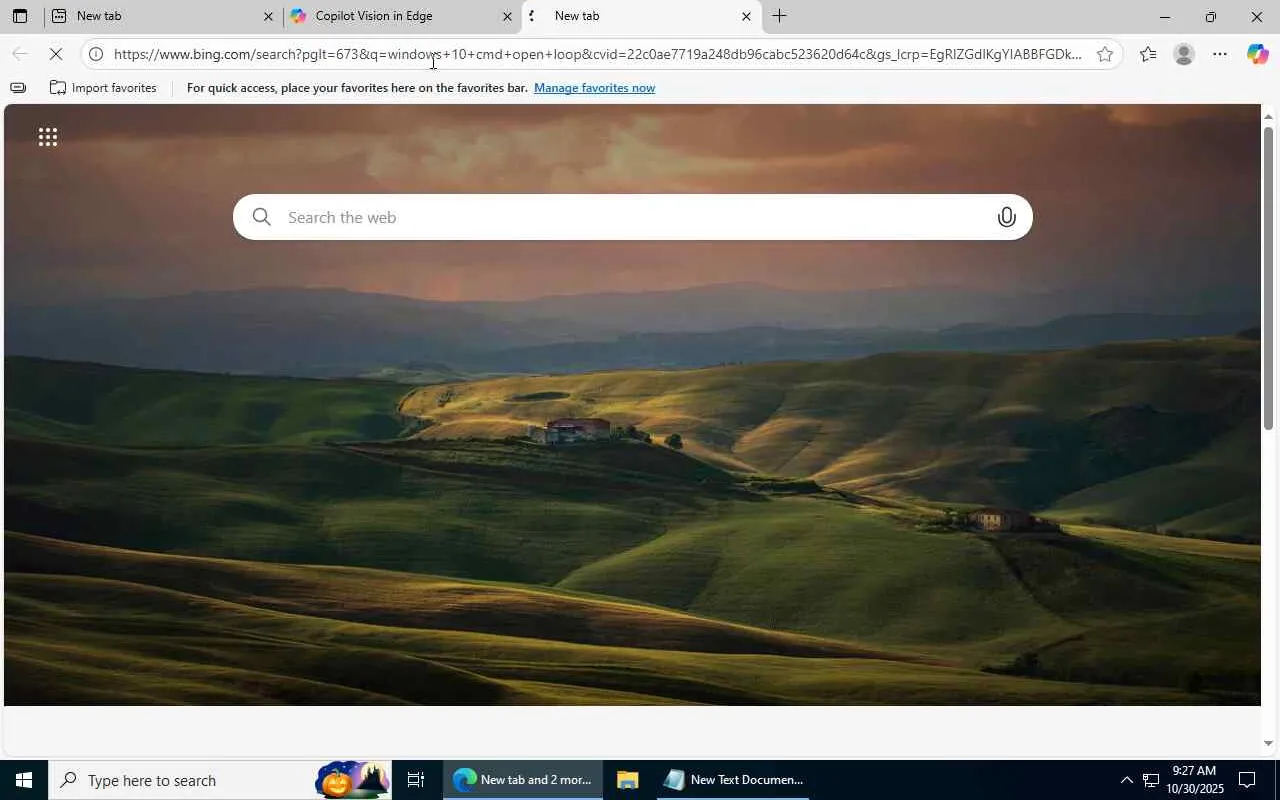
Task: Open the tab actions menu icon
Action: pyautogui.click(x=19, y=16)
